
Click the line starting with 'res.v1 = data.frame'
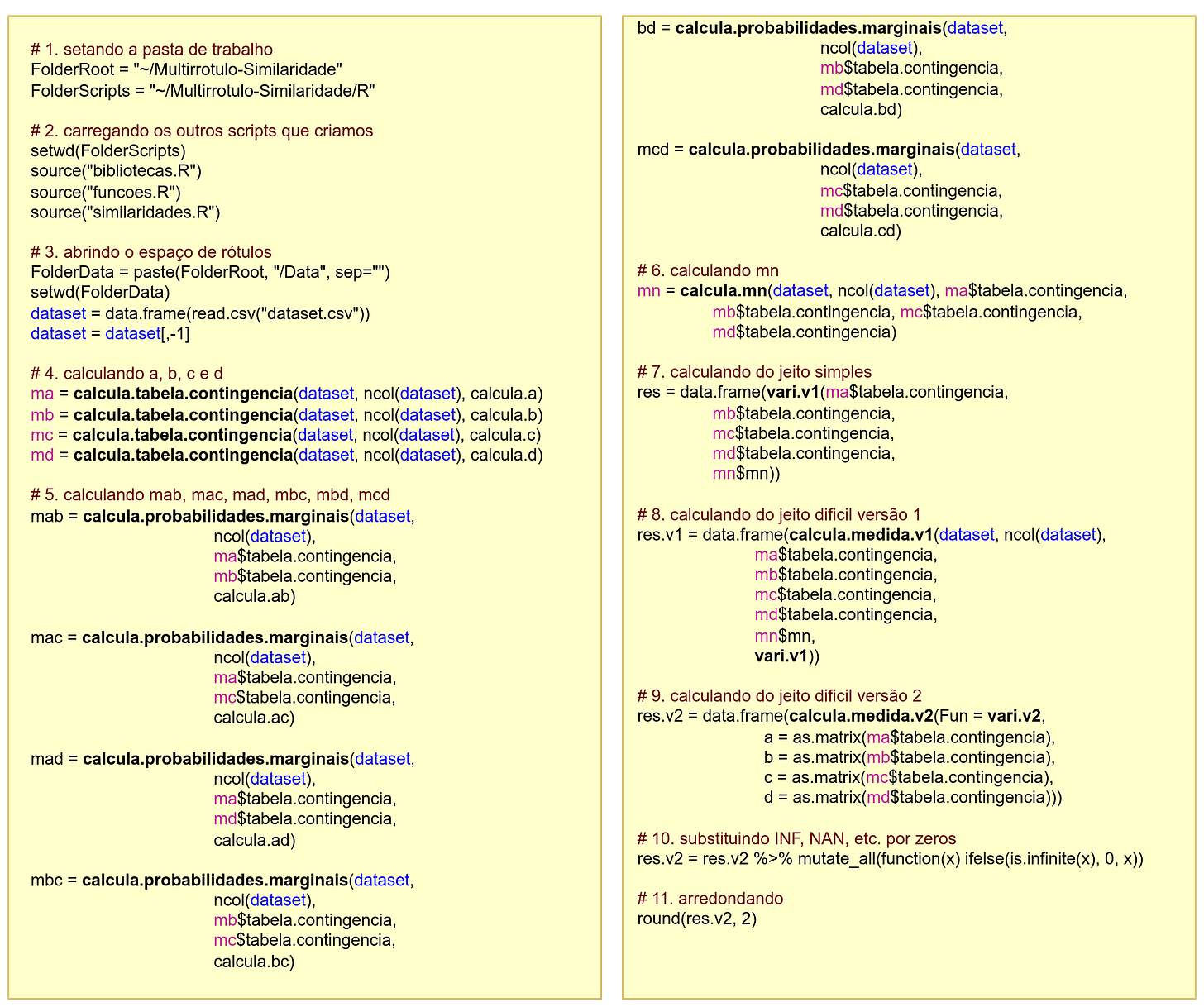point(872,535)
